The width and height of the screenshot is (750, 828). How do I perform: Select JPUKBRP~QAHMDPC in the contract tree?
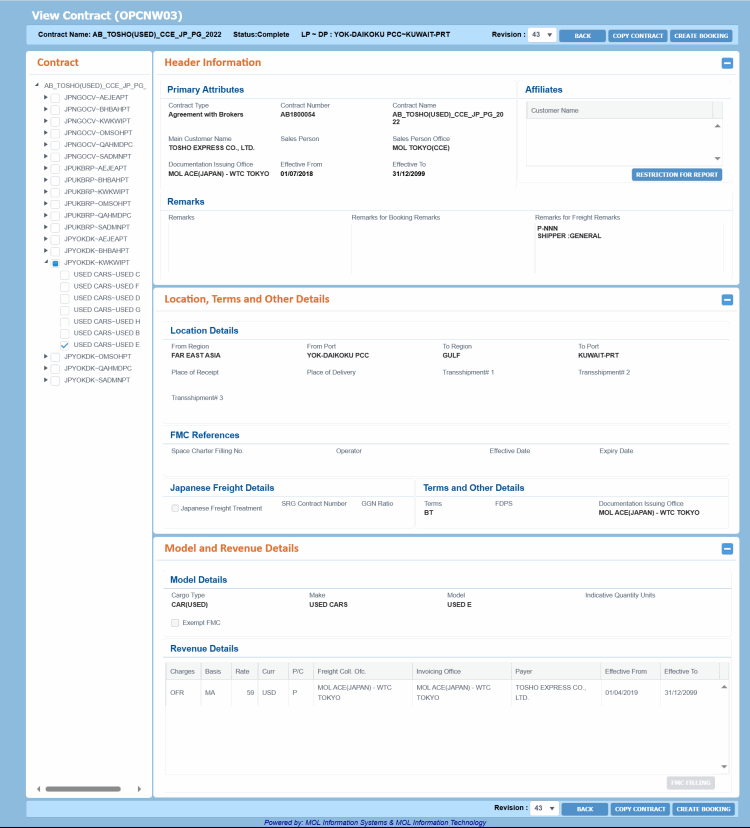pos(98,215)
